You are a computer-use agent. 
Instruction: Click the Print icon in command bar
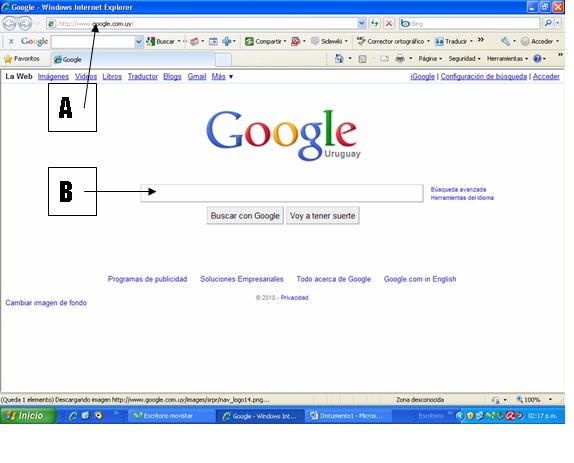[x=400, y=59]
